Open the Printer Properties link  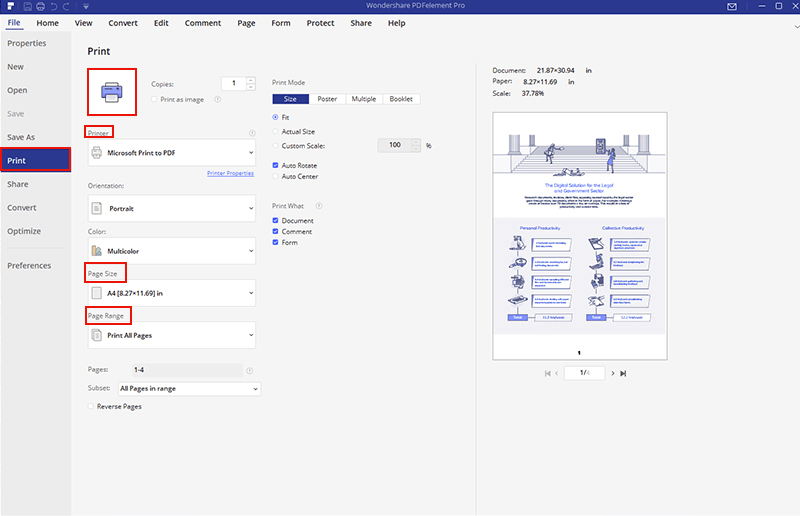(230, 174)
